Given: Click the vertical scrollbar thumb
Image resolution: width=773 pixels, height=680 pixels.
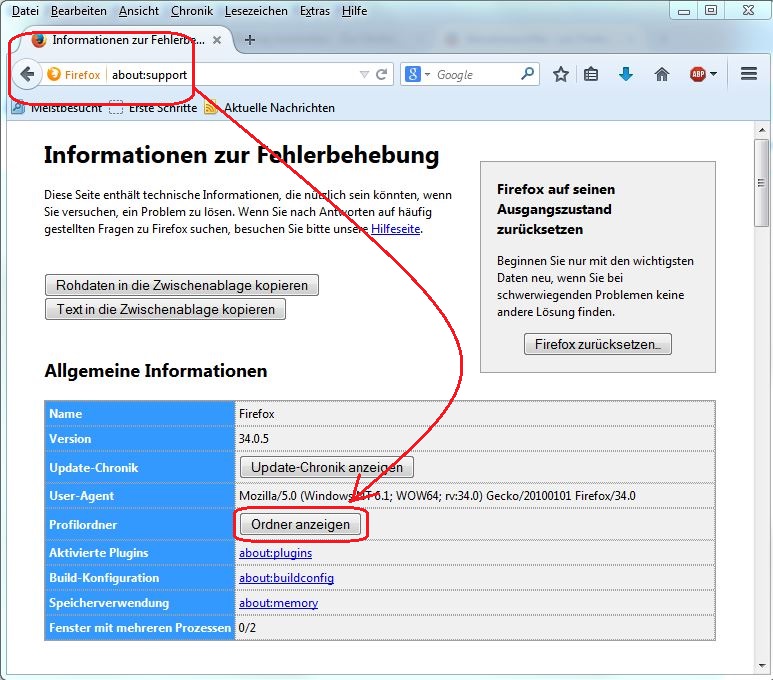Looking at the screenshot, I should coord(762,183).
